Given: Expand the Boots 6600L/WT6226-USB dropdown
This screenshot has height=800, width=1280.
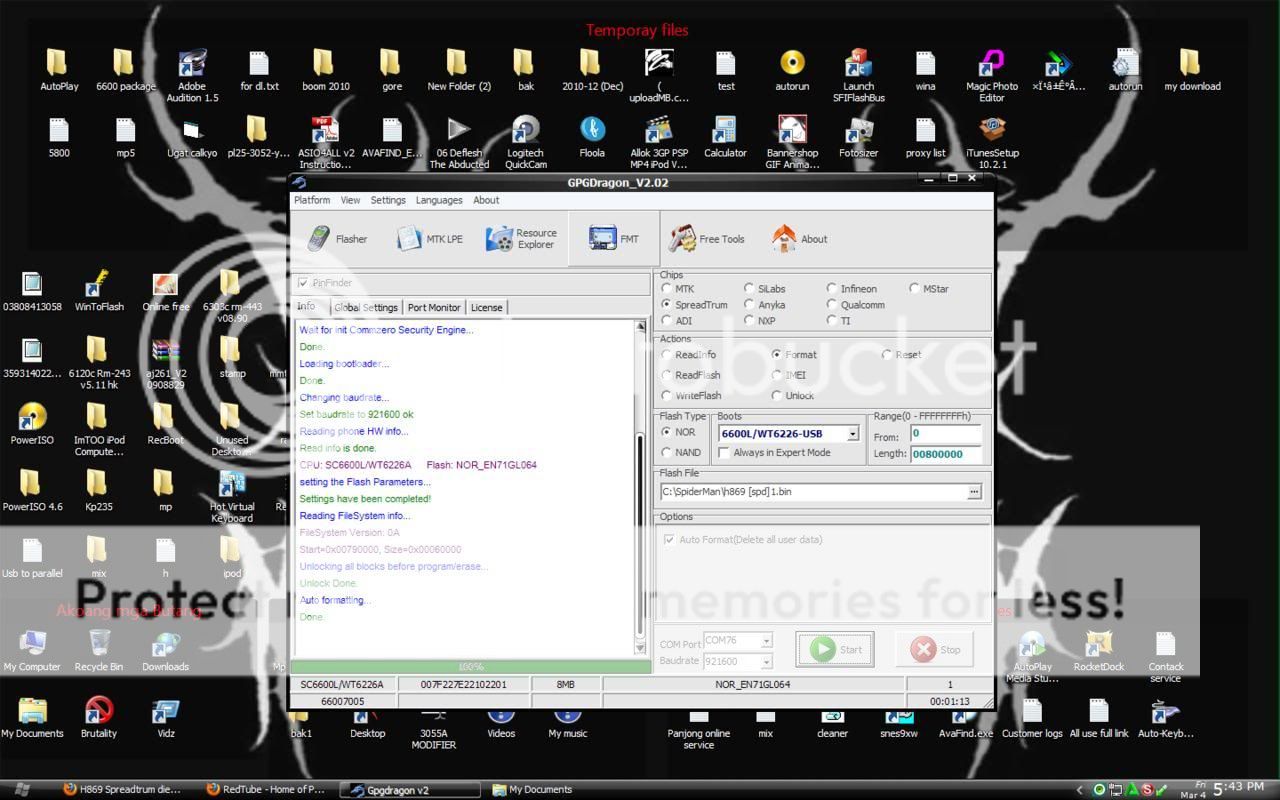Looking at the screenshot, I should (x=852, y=434).
